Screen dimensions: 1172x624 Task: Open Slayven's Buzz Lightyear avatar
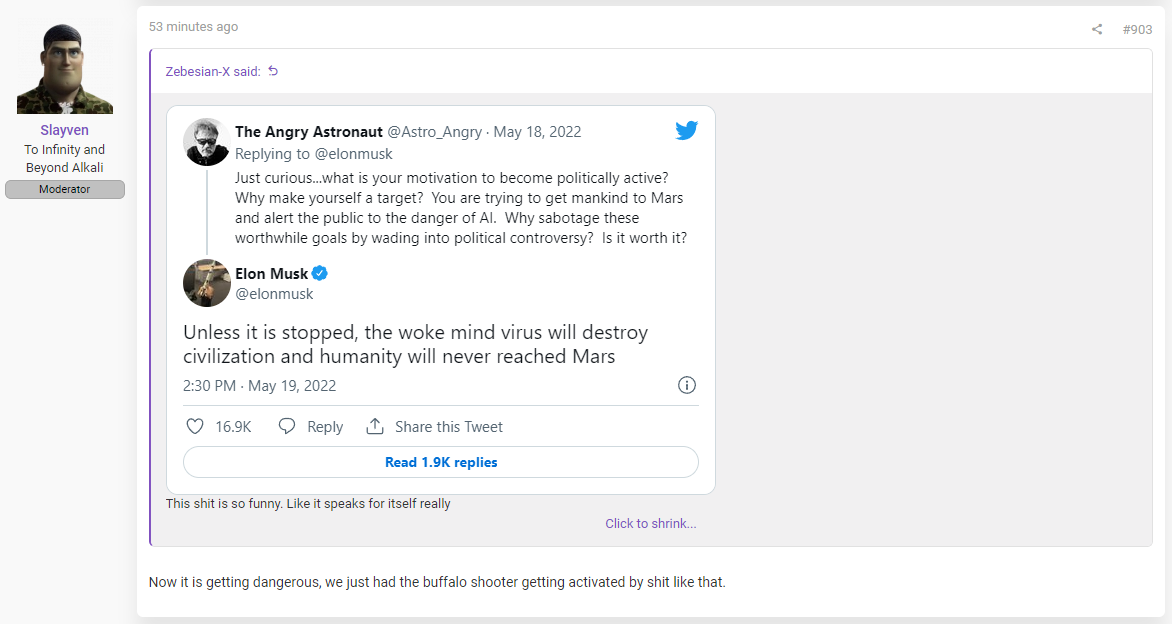(65, 68)
